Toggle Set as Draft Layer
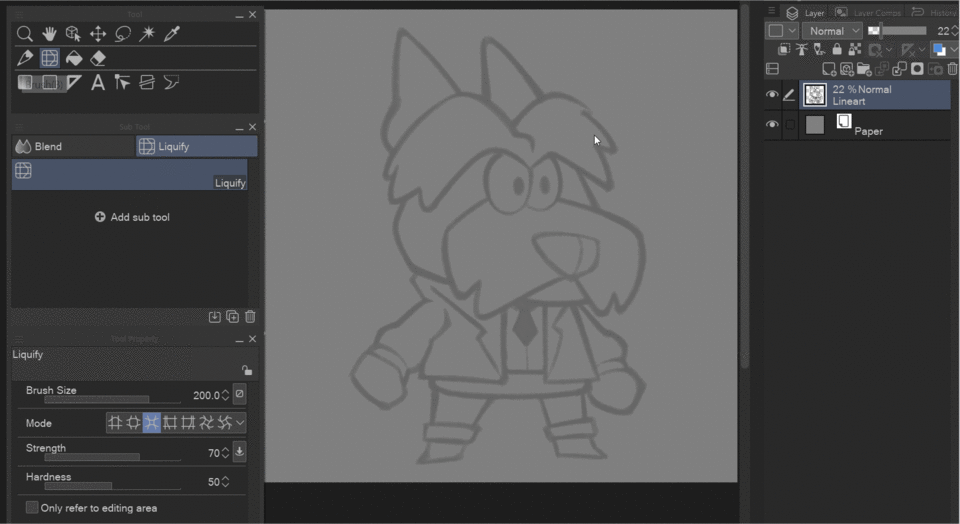Screen dimensions: 960x524 (819, 50)
